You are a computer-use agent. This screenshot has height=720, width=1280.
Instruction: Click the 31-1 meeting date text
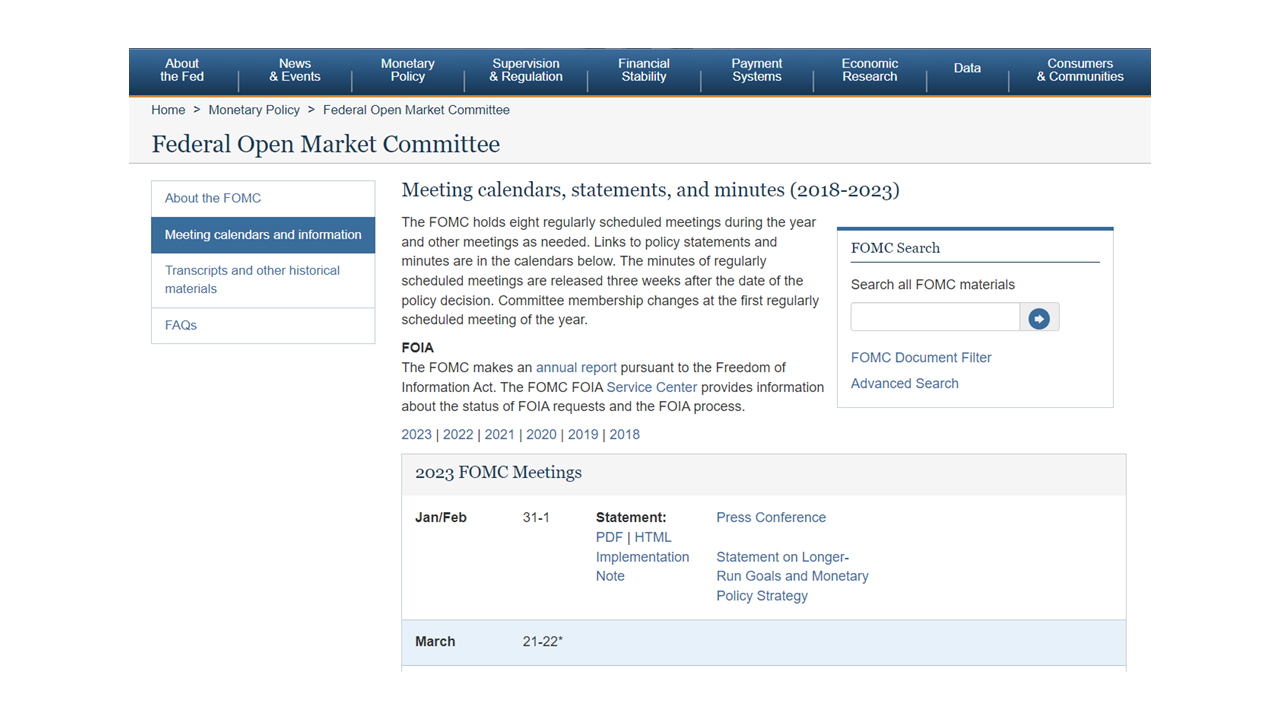[x=536, y=518]
